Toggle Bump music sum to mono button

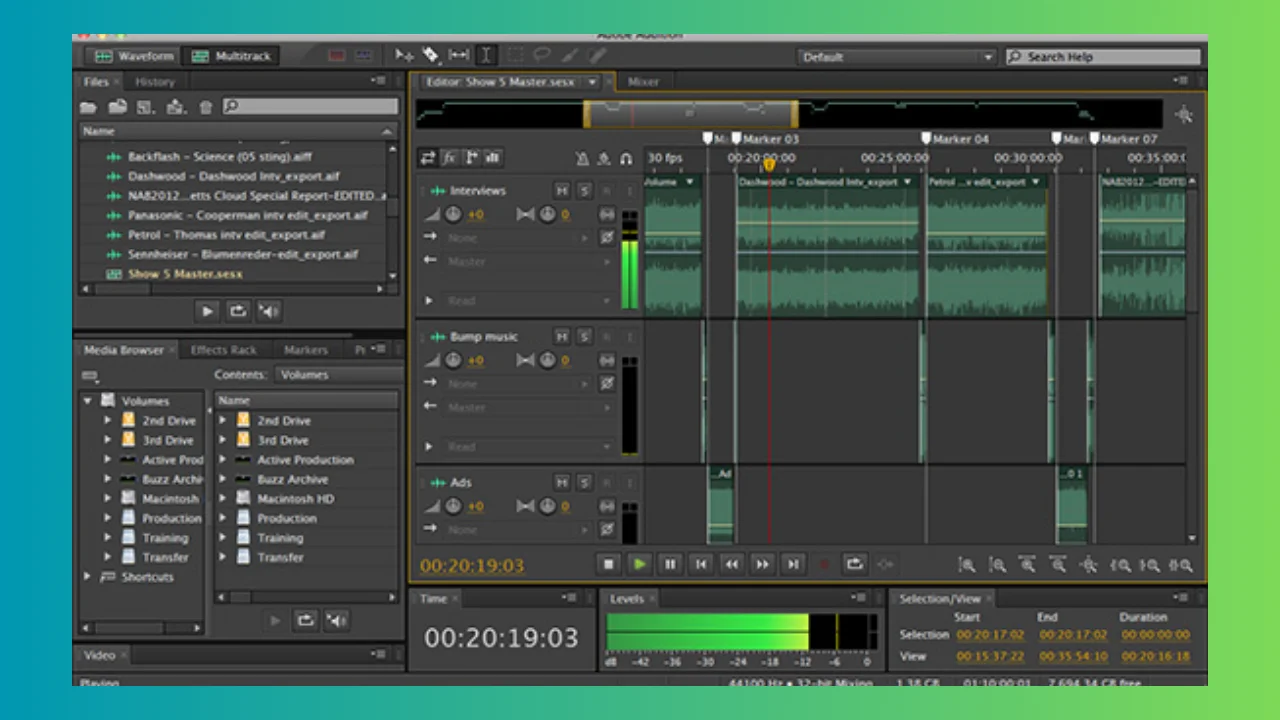click(x=607, y=360)
